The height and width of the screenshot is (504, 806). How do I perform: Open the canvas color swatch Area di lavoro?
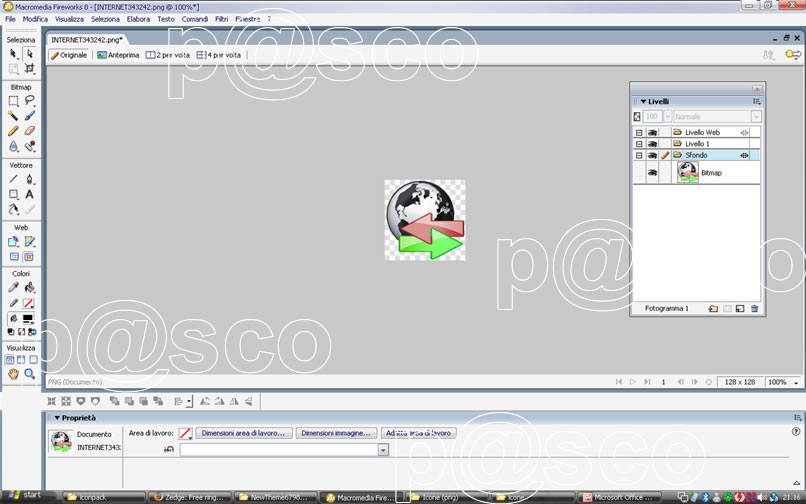pos(185,434)
